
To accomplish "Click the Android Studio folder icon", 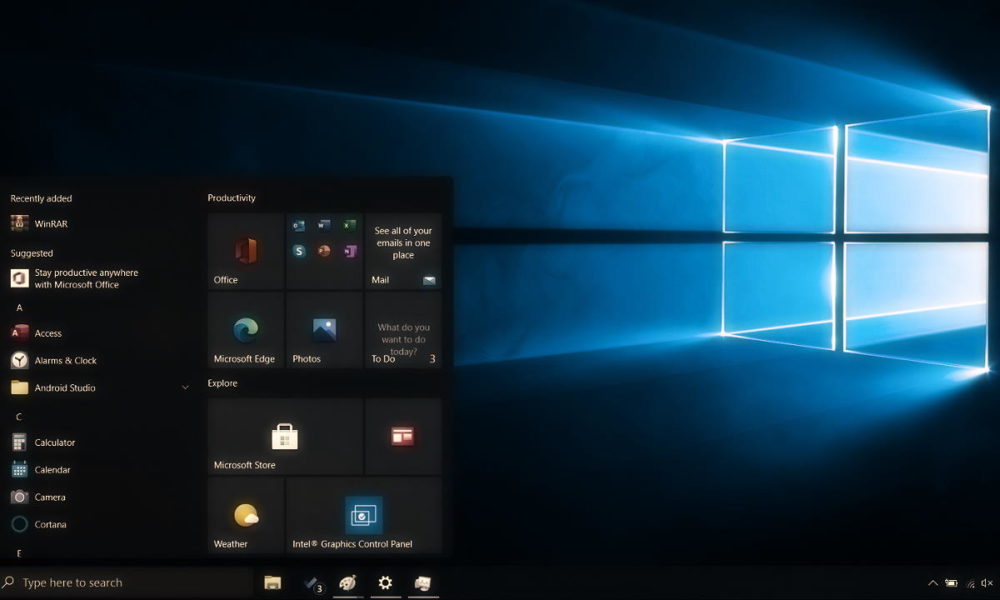I will 19,388.
